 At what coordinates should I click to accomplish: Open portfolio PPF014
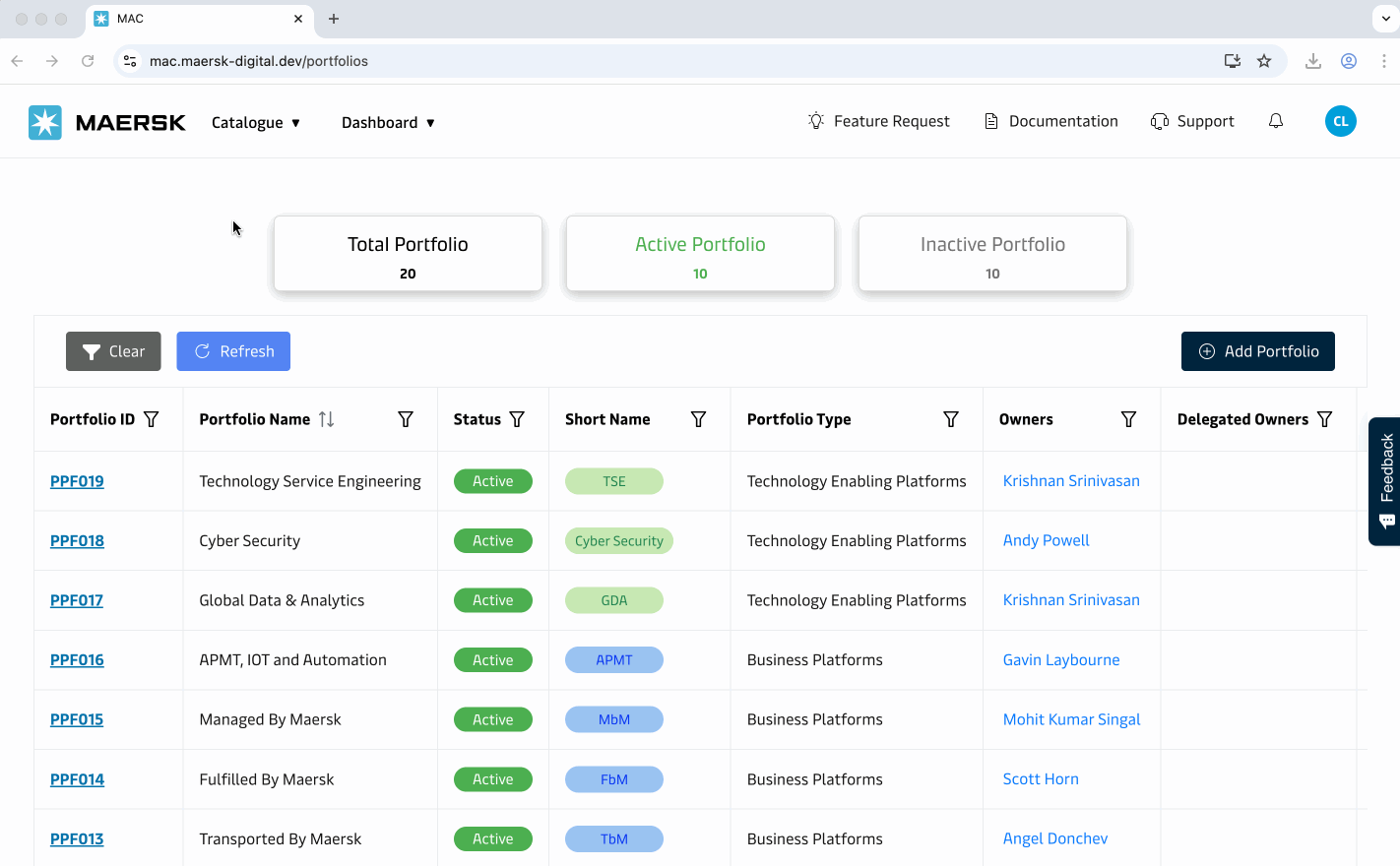click(x=77, y=779)
